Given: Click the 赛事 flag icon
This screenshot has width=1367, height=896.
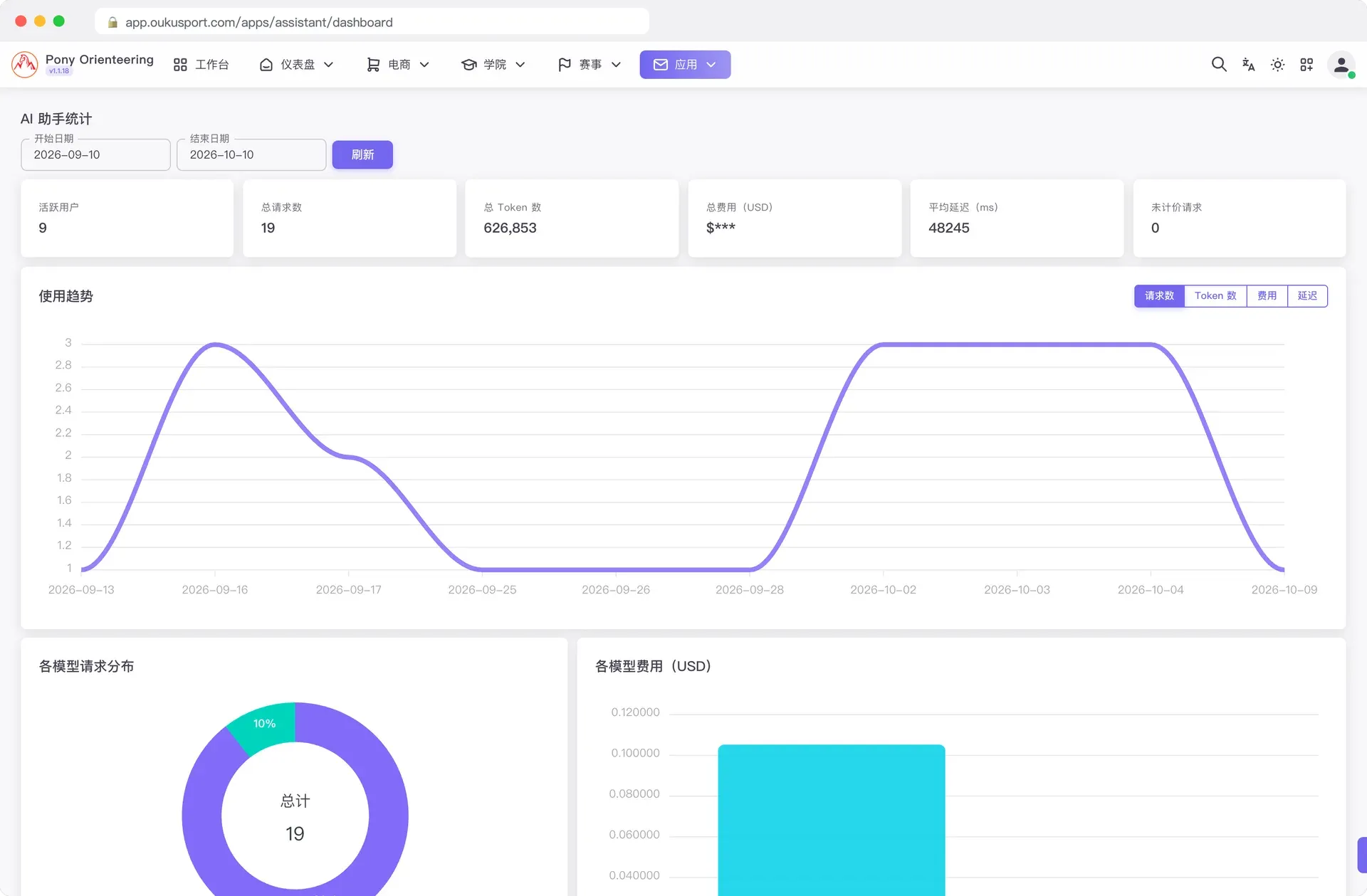Looking at the screenshot, I should click(x=565, y=65).
